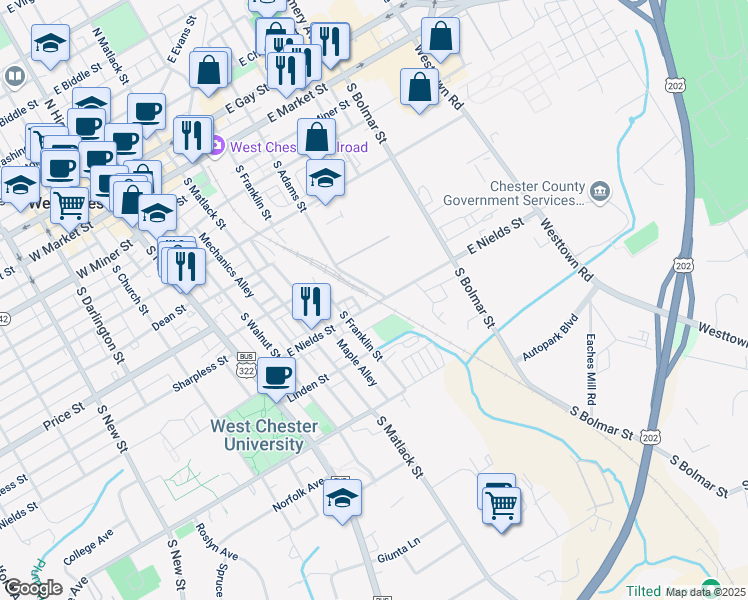Select the Sharpless St label
The image size is (748, 600).
pyautogui.click(x=200, y=373)
